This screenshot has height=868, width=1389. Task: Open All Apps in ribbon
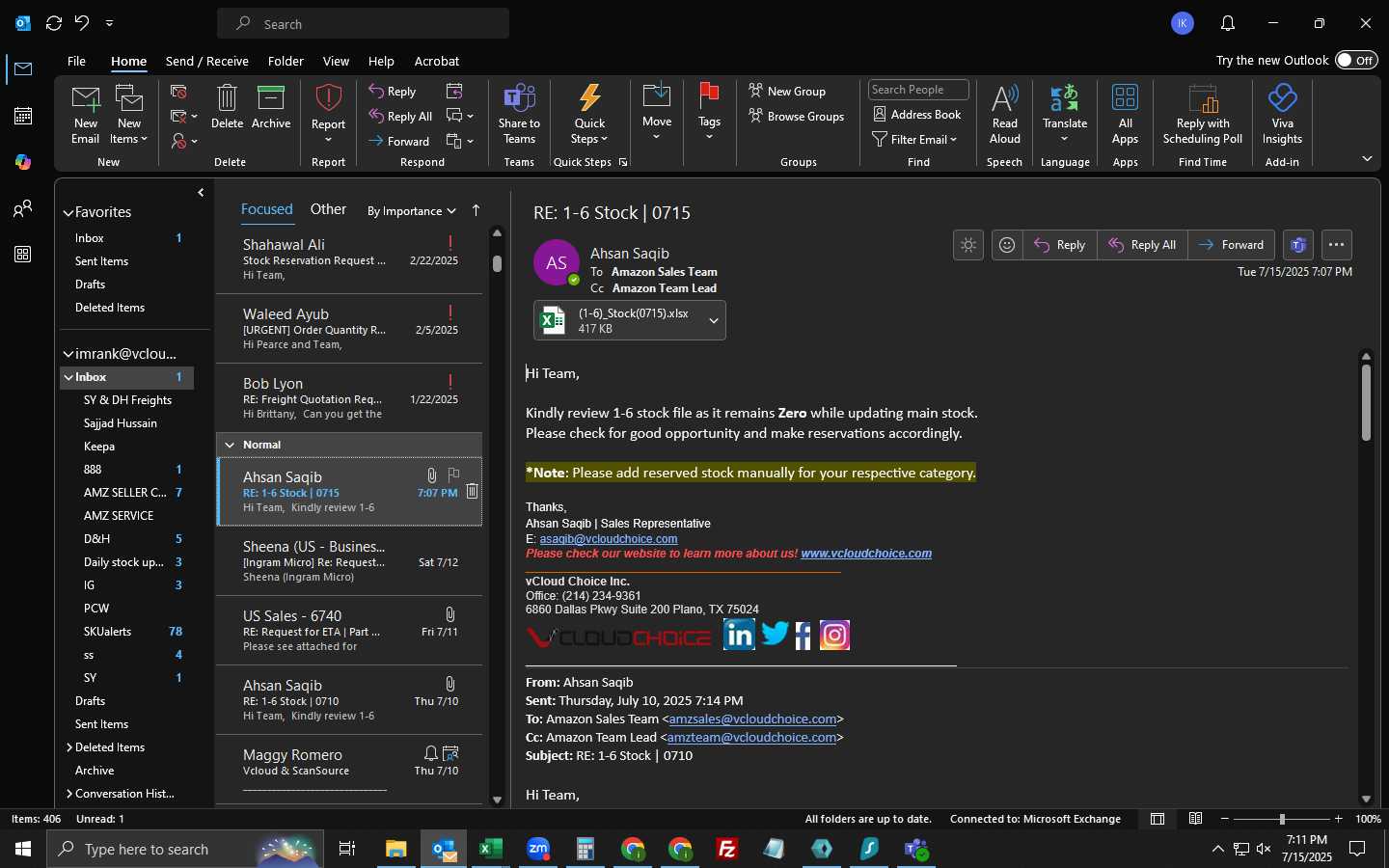[1125, 114]
